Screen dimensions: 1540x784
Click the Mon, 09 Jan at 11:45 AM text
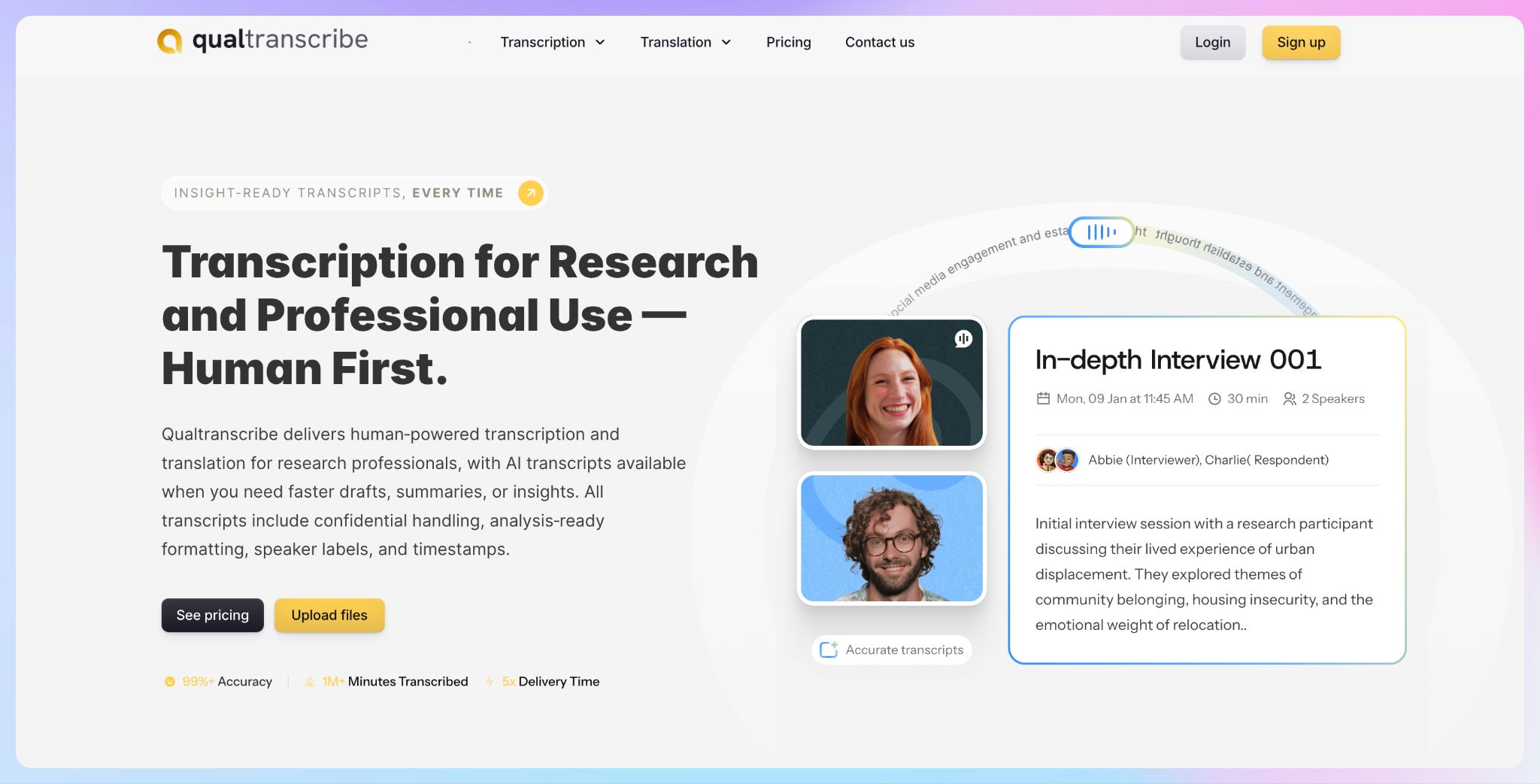(x=1124, y=398)
